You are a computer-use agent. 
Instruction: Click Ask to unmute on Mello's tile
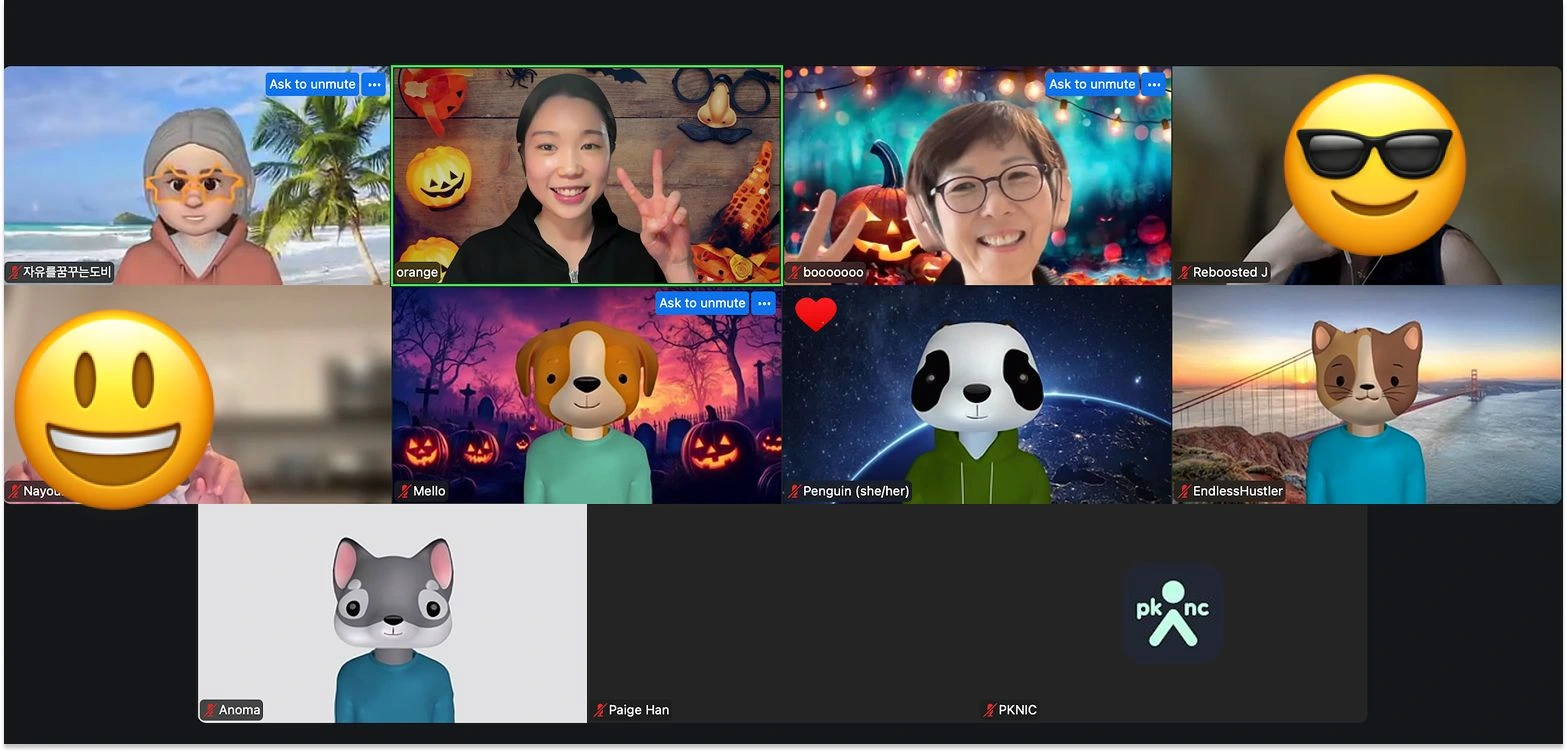pos(701,302)
